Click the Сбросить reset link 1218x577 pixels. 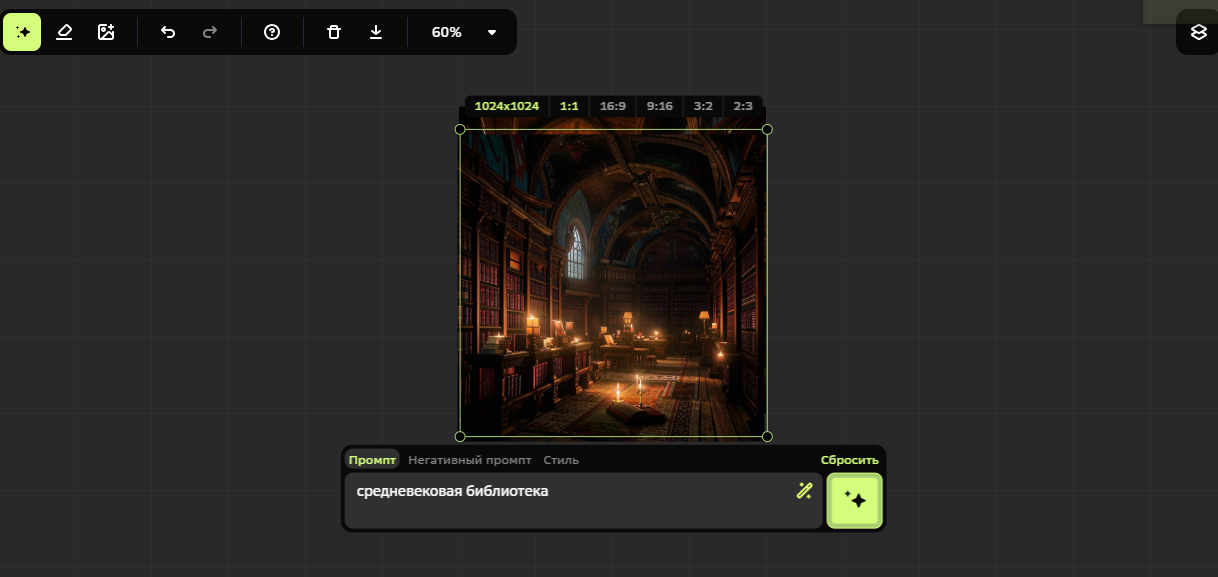tap(850, 460)
